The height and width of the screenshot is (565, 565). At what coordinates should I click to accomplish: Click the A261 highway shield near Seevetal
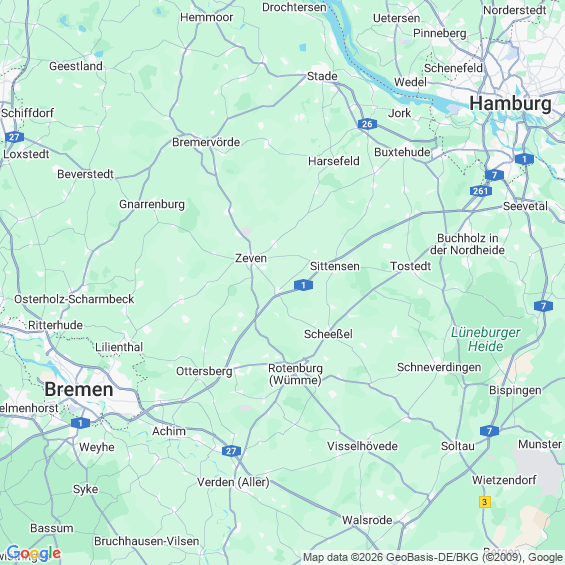(481, 191)
